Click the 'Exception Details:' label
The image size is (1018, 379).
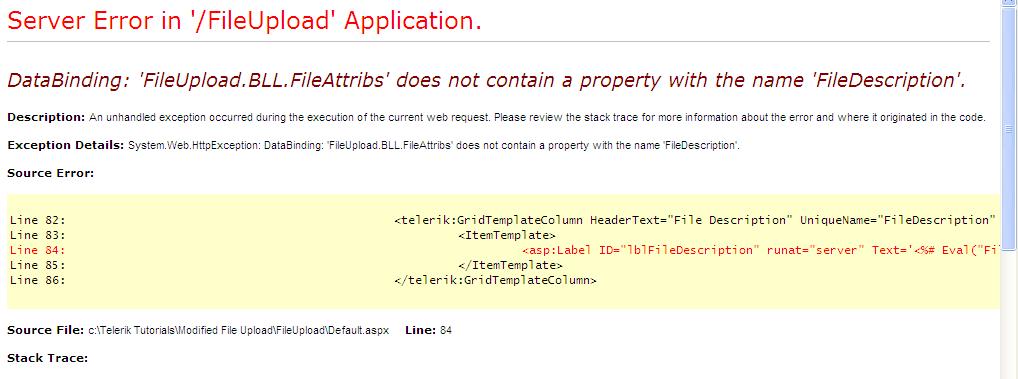click(x=66, y=145)
